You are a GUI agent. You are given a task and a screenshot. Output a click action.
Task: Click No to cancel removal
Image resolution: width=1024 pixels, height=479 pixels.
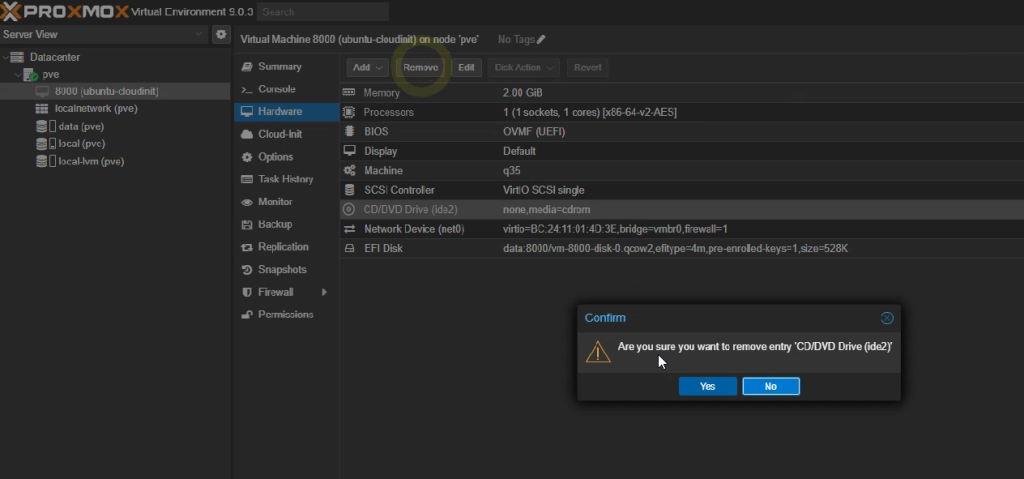(770, 386)
